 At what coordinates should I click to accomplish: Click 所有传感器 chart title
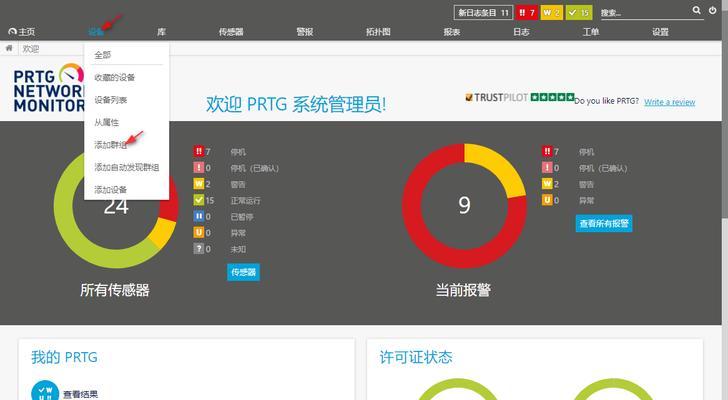[x=115, y=290]
